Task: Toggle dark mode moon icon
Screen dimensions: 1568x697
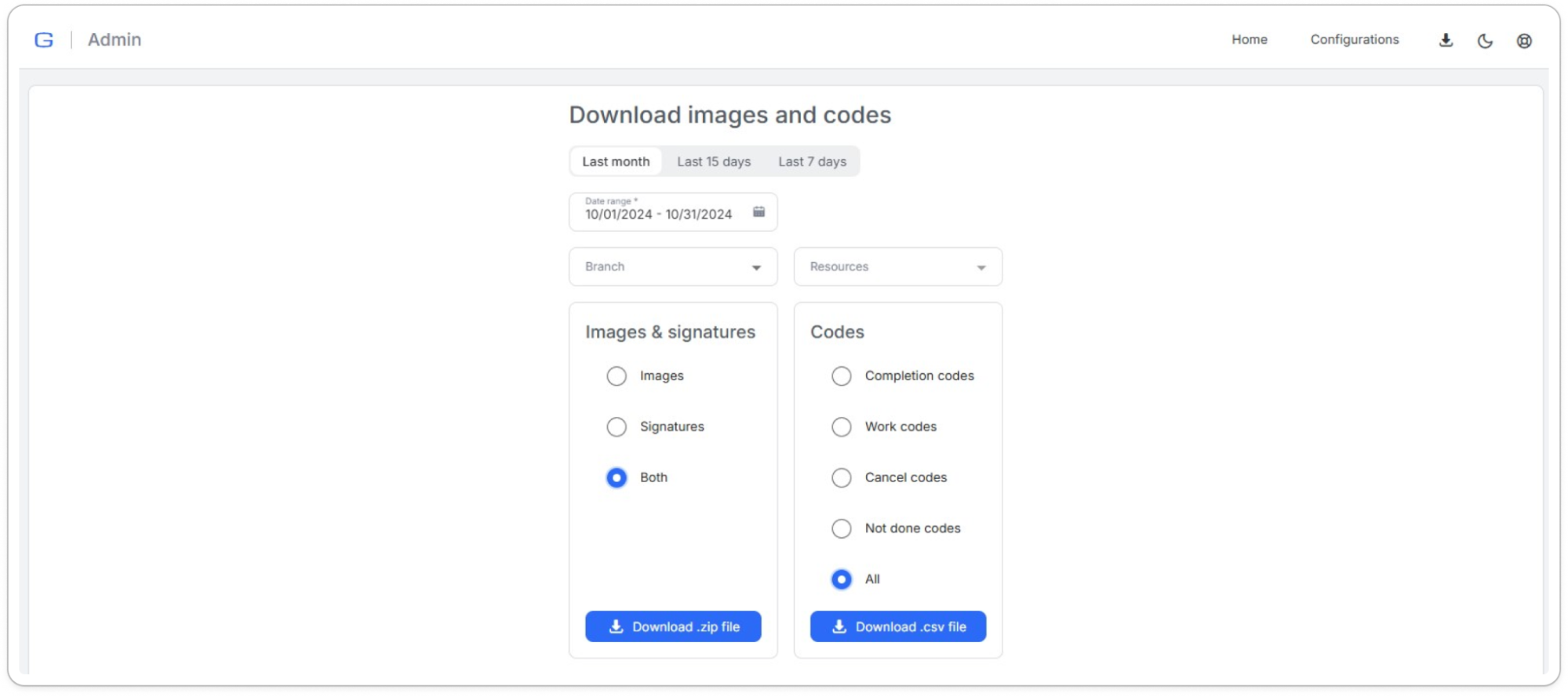Action: 1485,41
